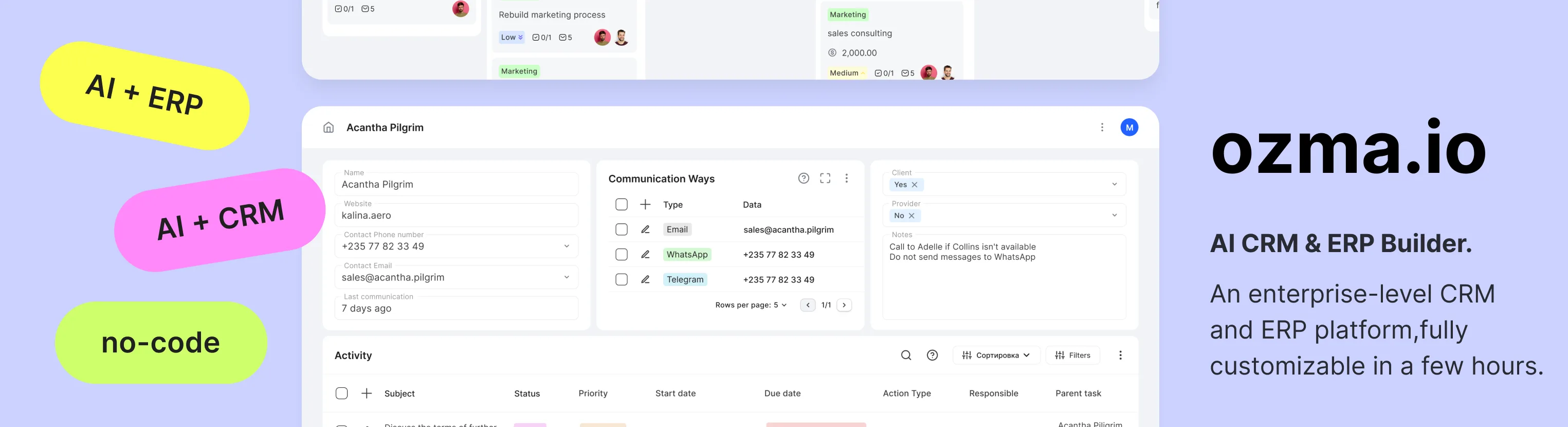Change the Low priority tag
This screenshot has width=1568, height=427.
point(512,37)
